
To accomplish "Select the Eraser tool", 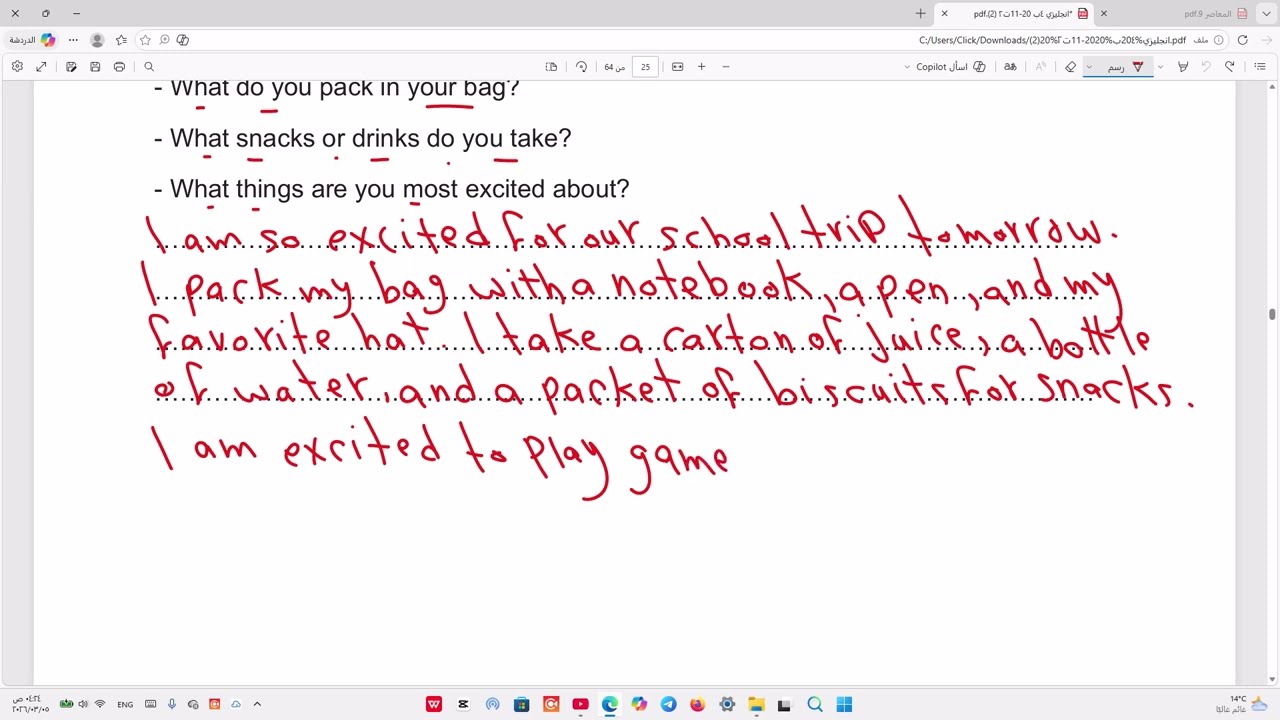I will [1070, 67].
